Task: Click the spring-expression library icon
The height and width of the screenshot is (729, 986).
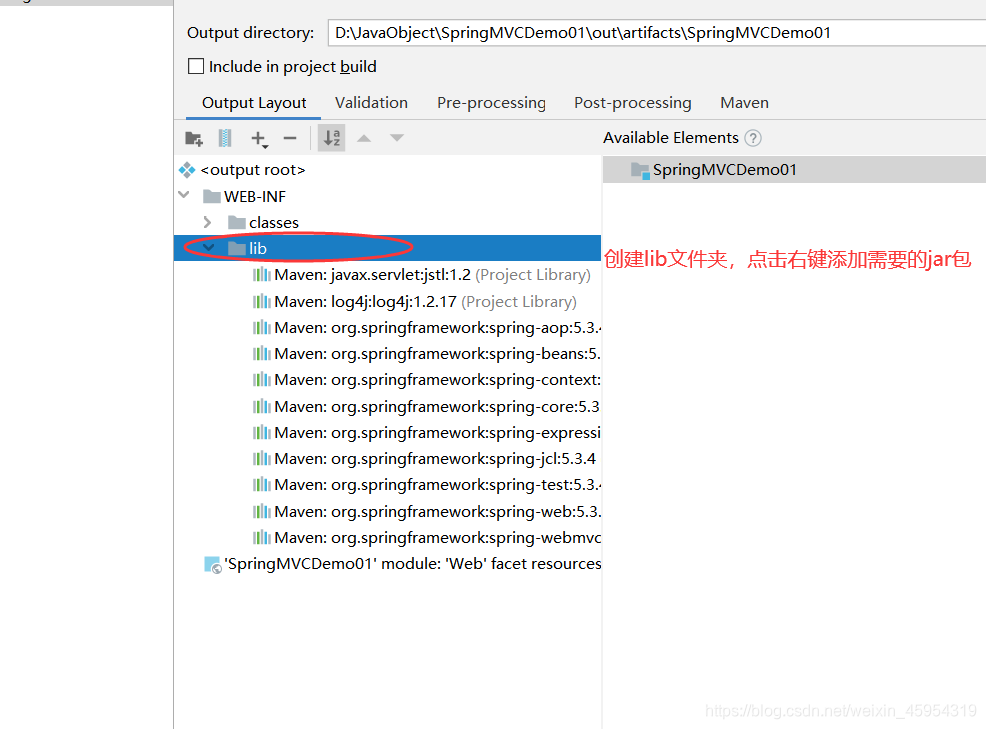Action: [x=262, y=433]
